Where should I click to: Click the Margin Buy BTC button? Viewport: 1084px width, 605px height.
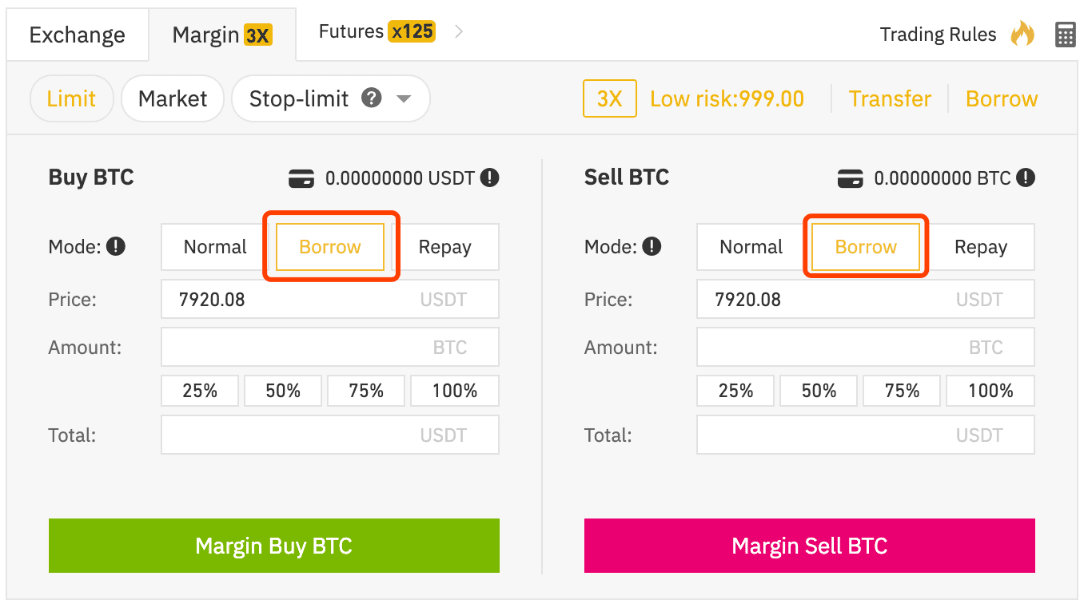point(274,545)
